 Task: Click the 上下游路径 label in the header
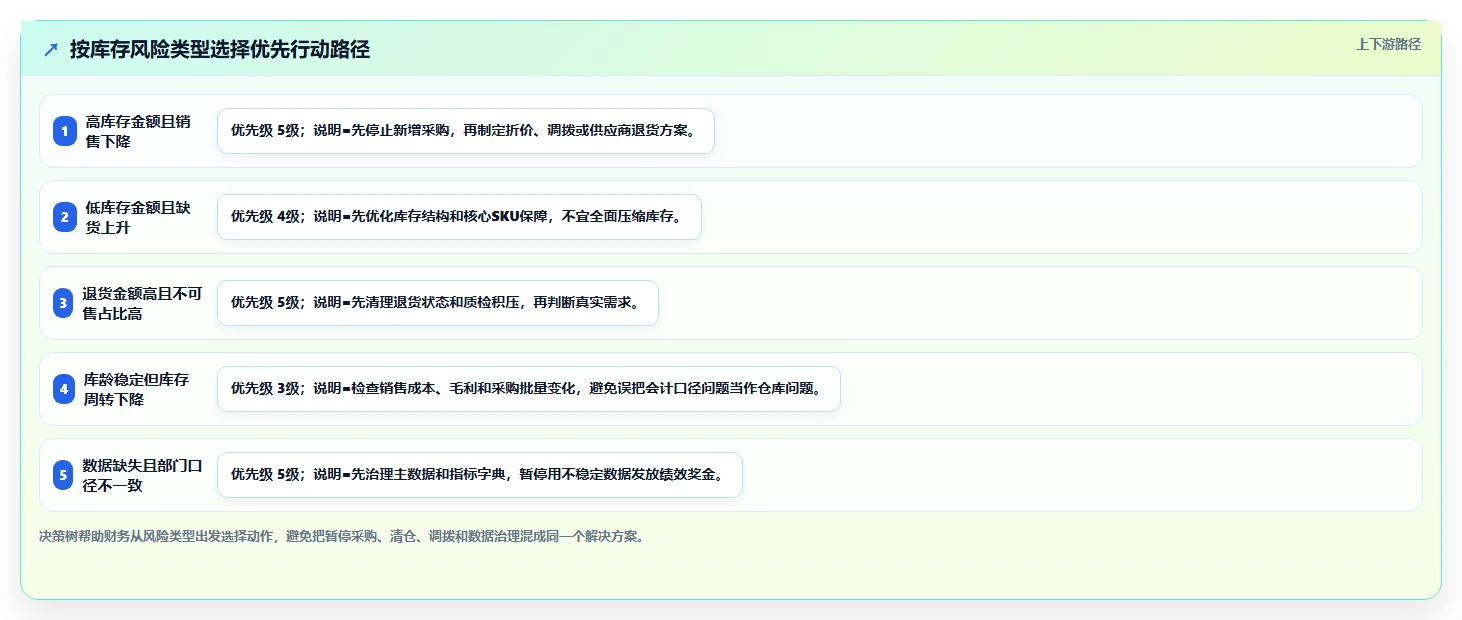pos(1388,44)
